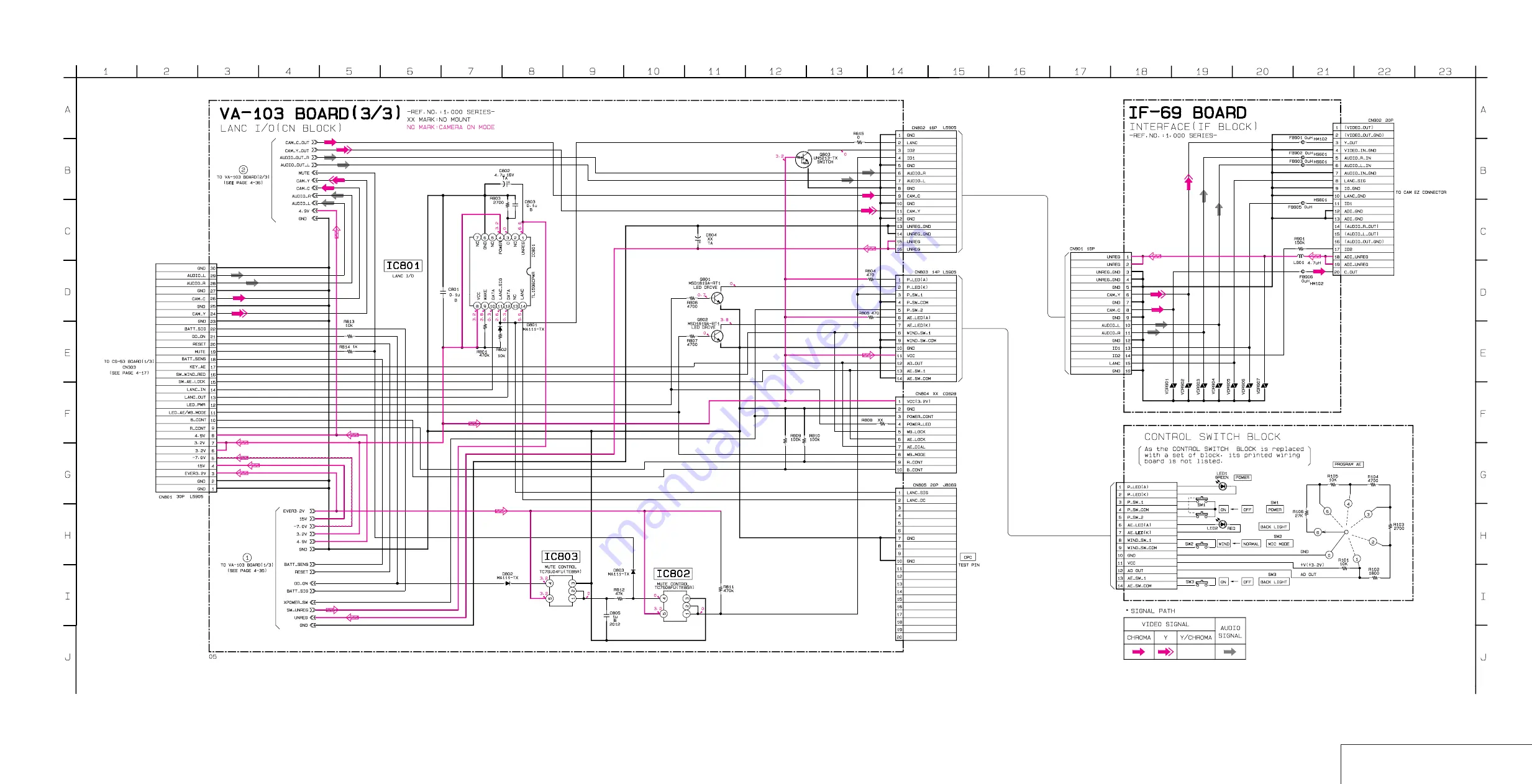This screenshot has height=784, width=1532.
Task: Click the boxed "IC801" label
Action: [403, 266]
